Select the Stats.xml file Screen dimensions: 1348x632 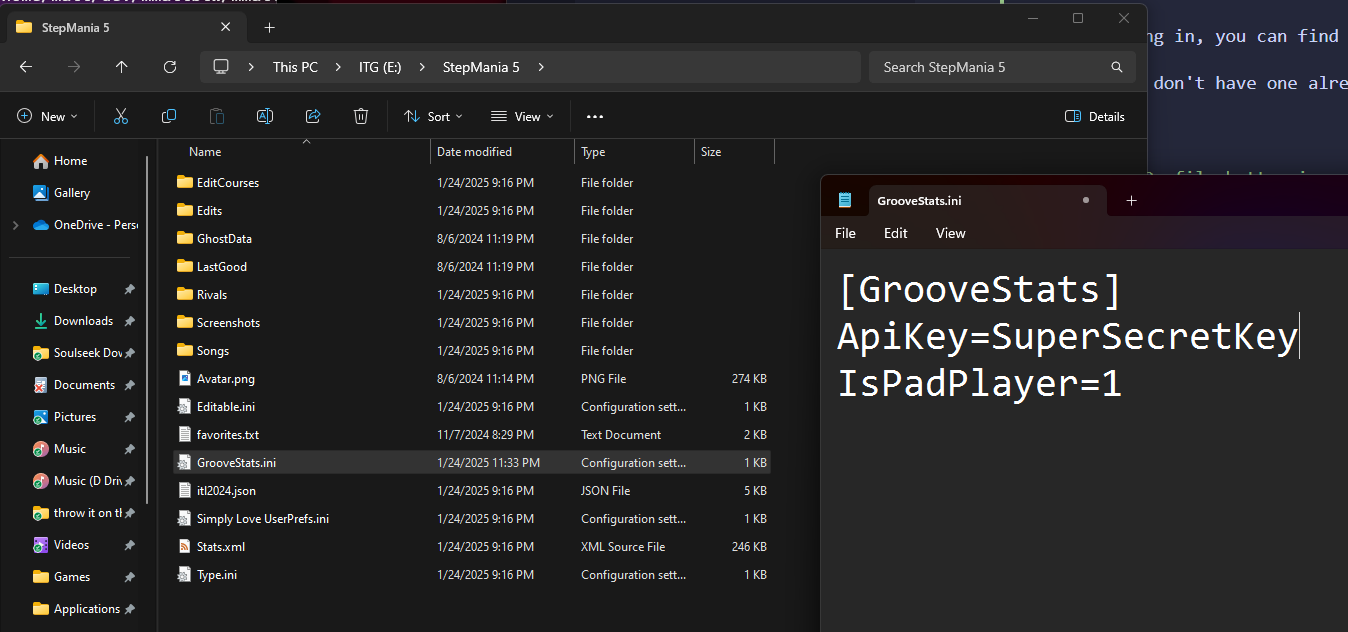tap(221, 547)
